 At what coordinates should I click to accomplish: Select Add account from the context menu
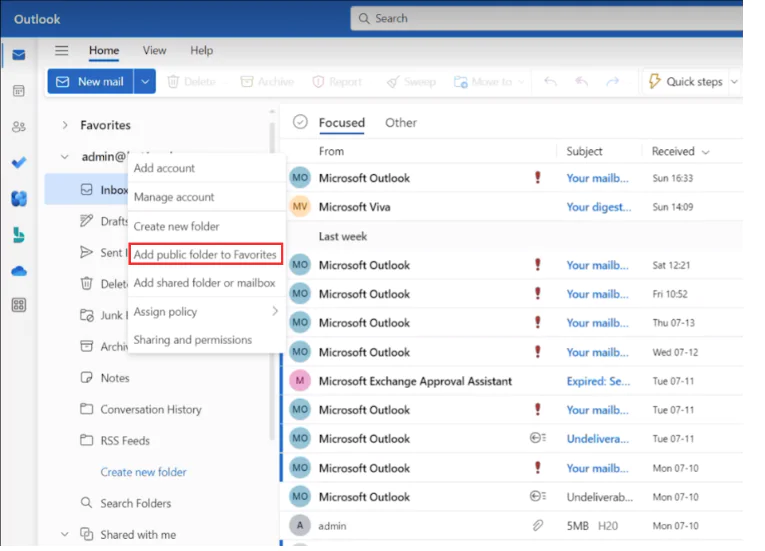pos(206,168)
